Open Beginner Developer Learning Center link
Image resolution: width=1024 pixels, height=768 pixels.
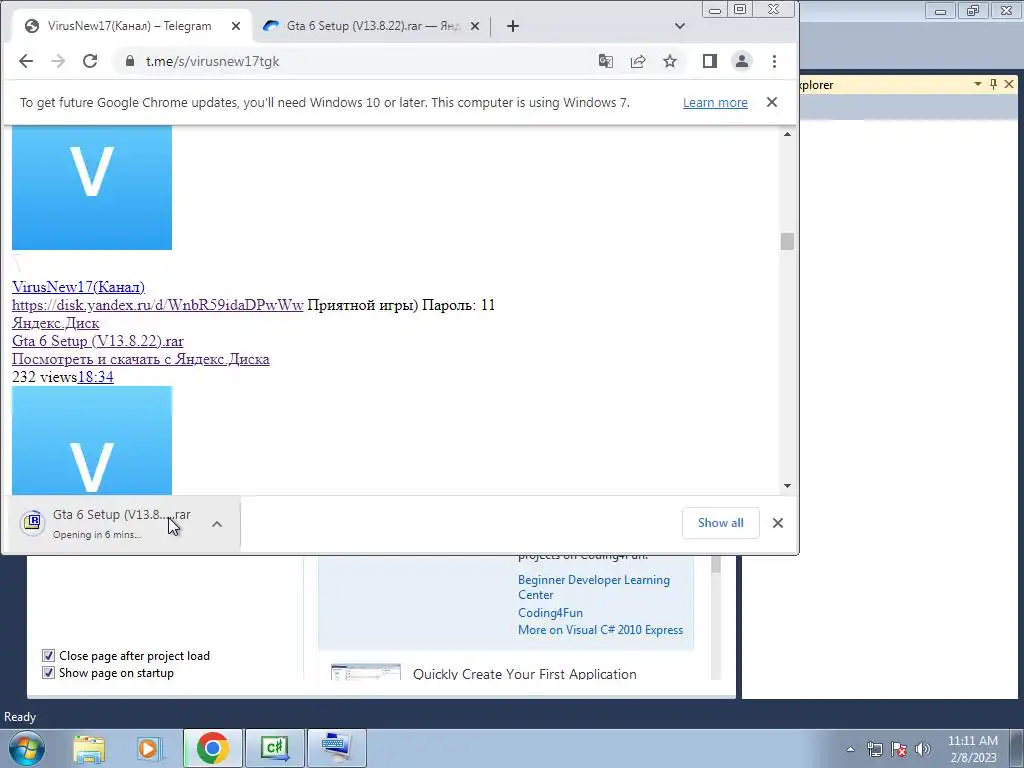click(594, 587)
